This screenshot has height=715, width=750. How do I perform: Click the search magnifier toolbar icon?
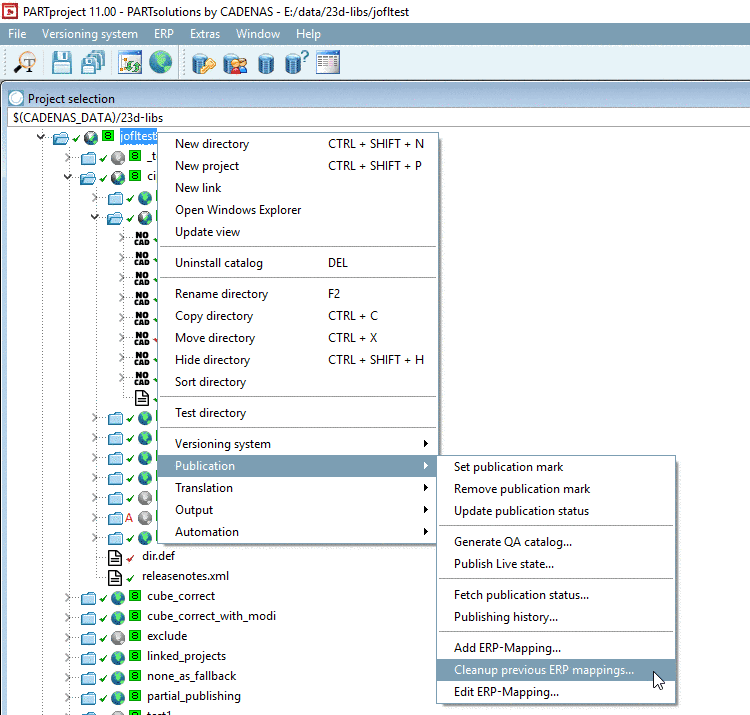[x=25, y=63]
